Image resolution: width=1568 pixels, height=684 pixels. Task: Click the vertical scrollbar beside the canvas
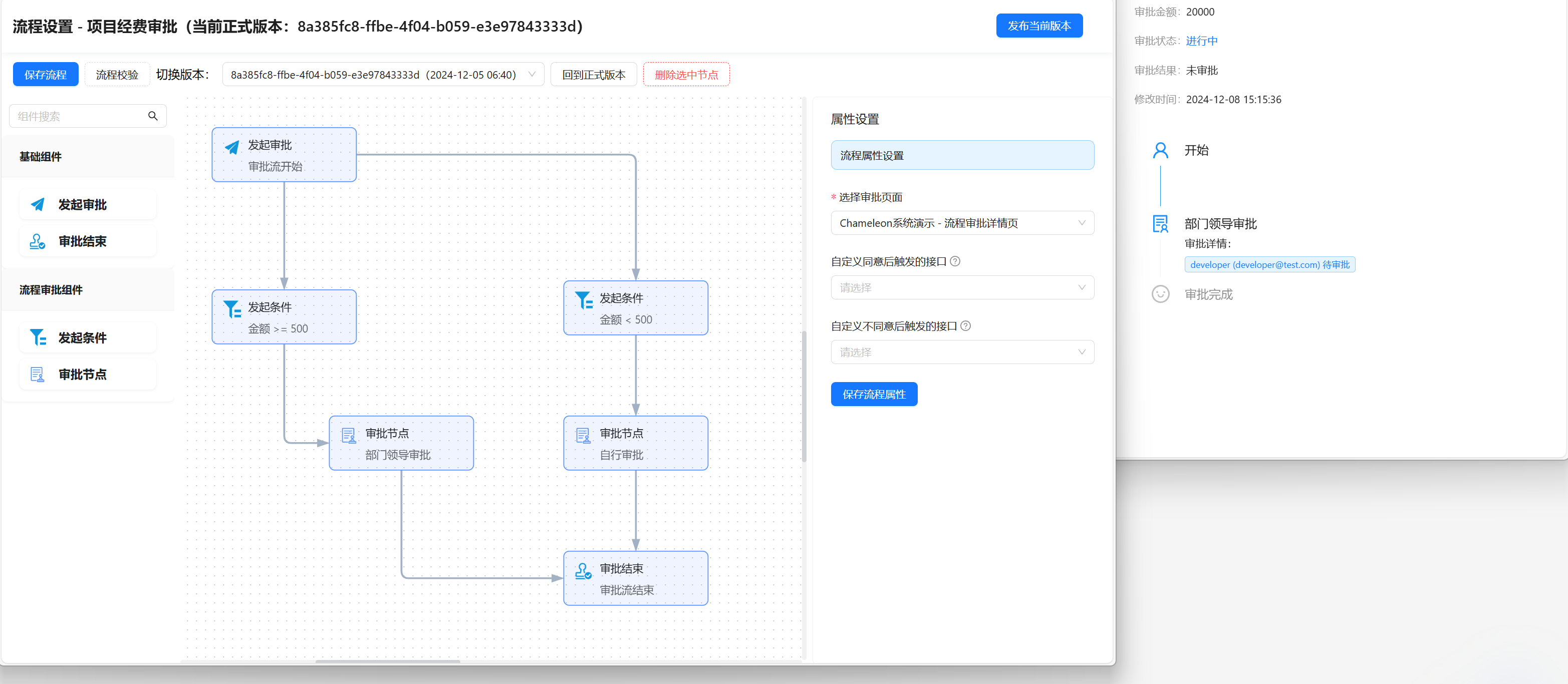pyautogui.click(x=804, y=396)
